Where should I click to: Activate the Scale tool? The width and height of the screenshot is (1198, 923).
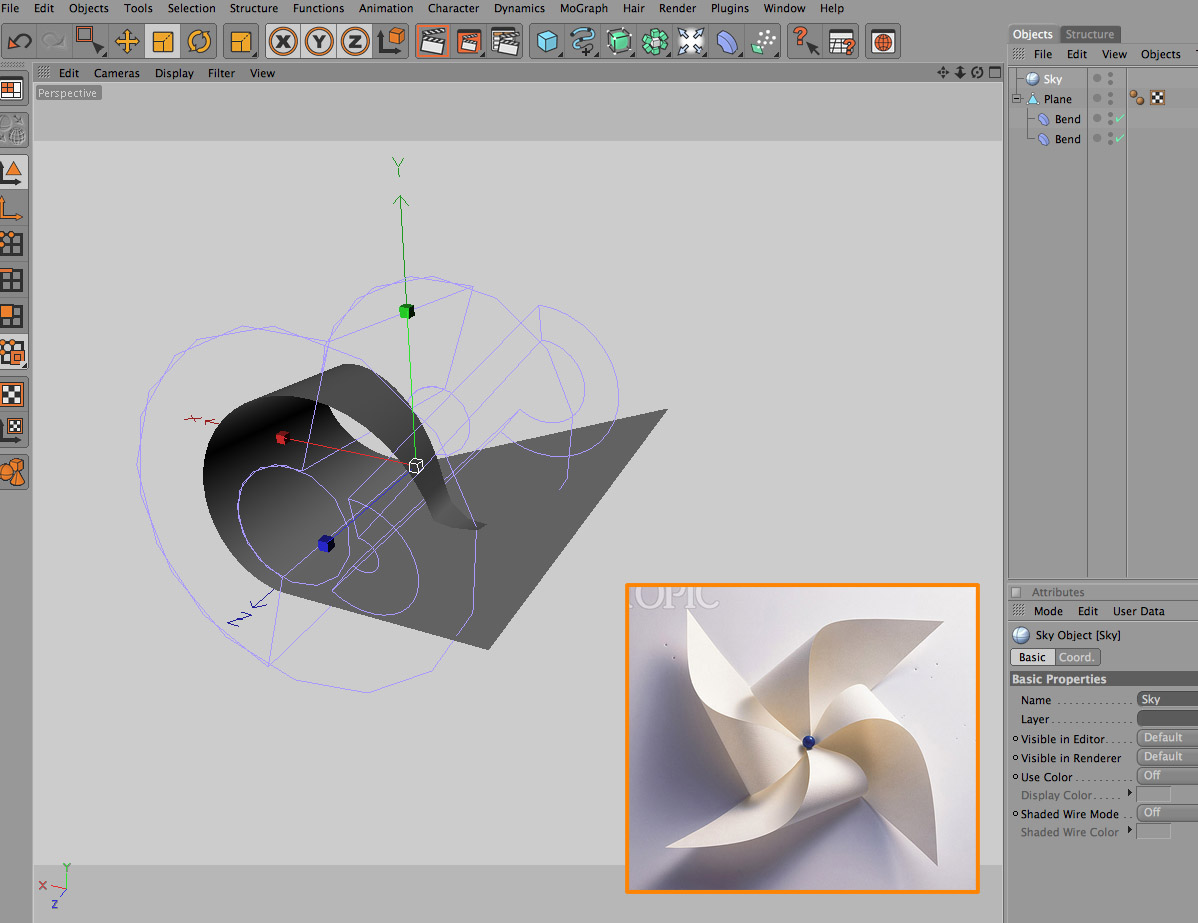(x=163, y=41)
